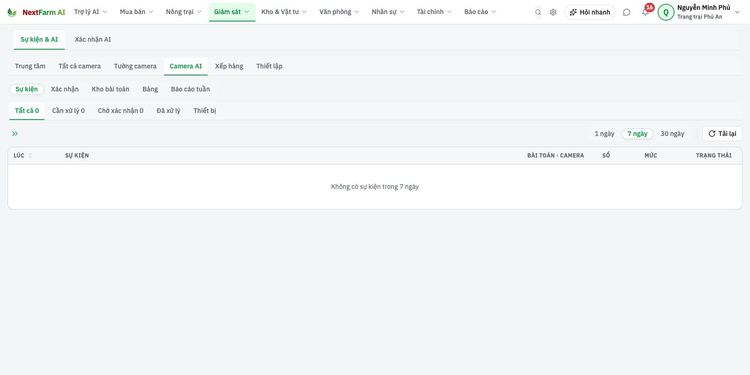Screen dimensions: 750x375
Task: Click the NextFarm AI leaf logo
Action: click(x=11, y=12)
